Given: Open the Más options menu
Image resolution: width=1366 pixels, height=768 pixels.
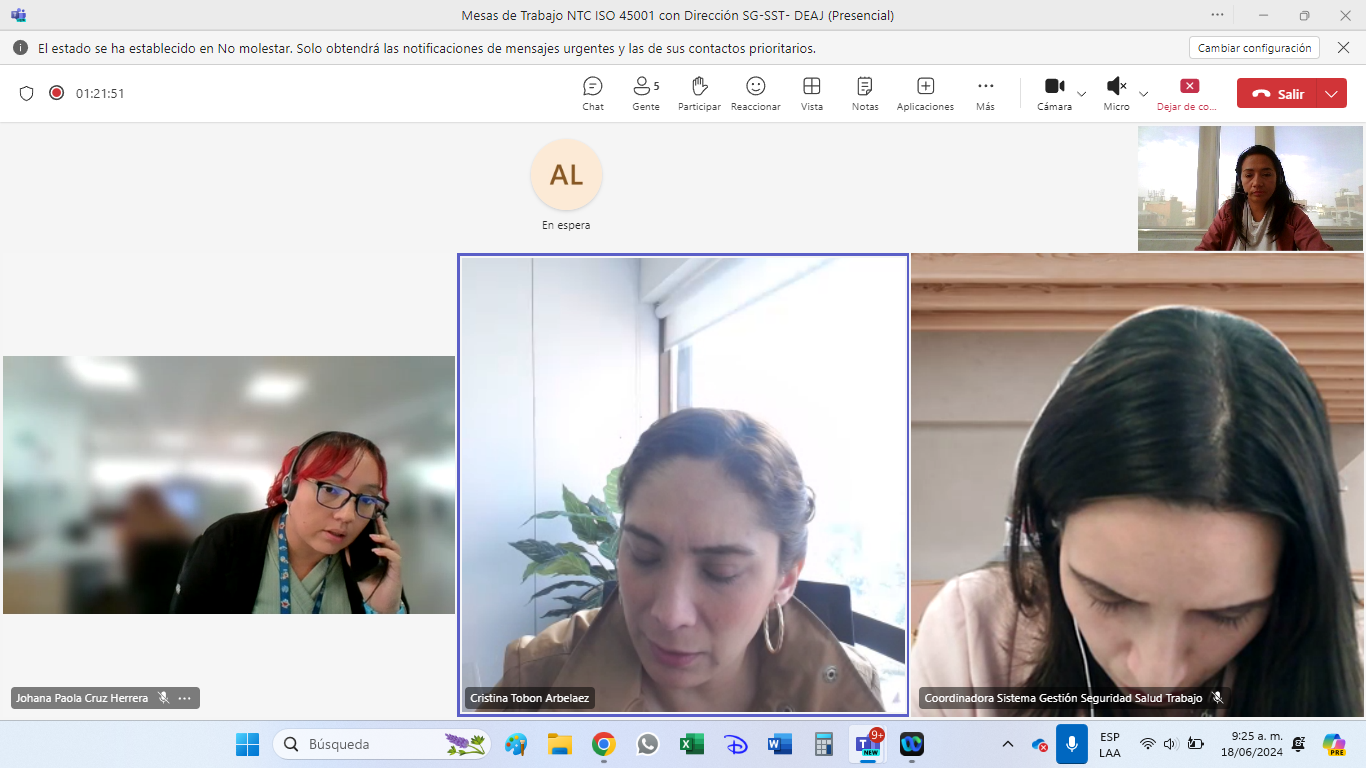Looking at the screenshot, I should tap(986, 93).
